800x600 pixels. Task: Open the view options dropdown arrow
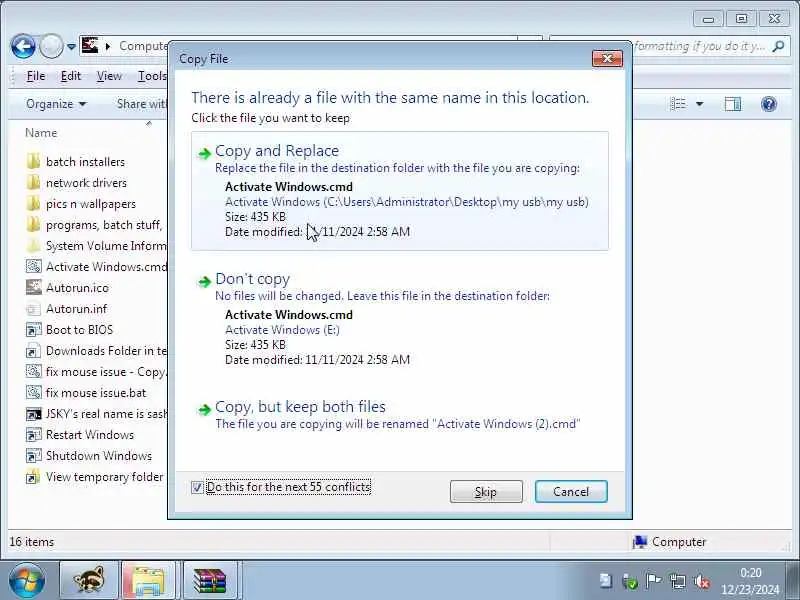click(699, 104)
